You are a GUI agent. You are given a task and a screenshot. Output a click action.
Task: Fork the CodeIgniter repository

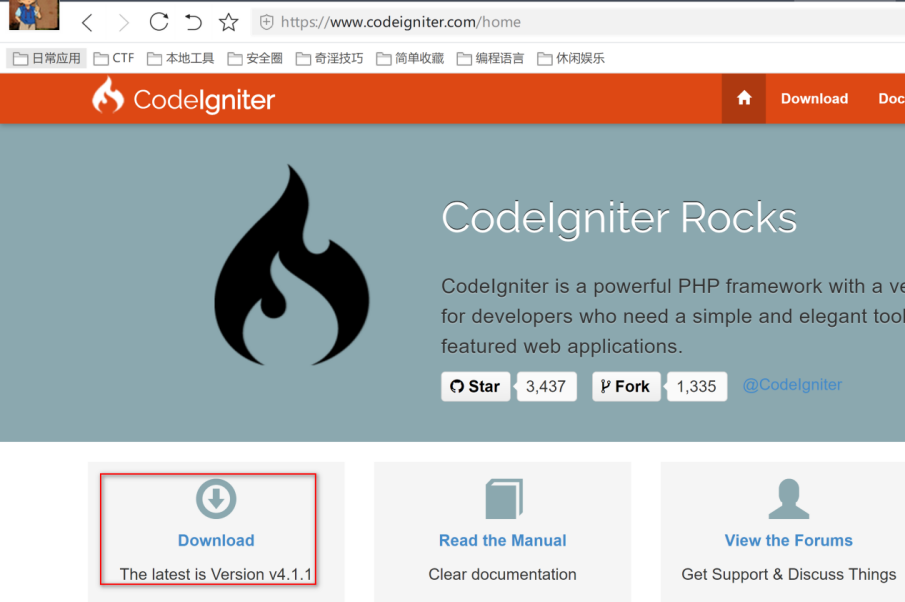tap(626, 386)
